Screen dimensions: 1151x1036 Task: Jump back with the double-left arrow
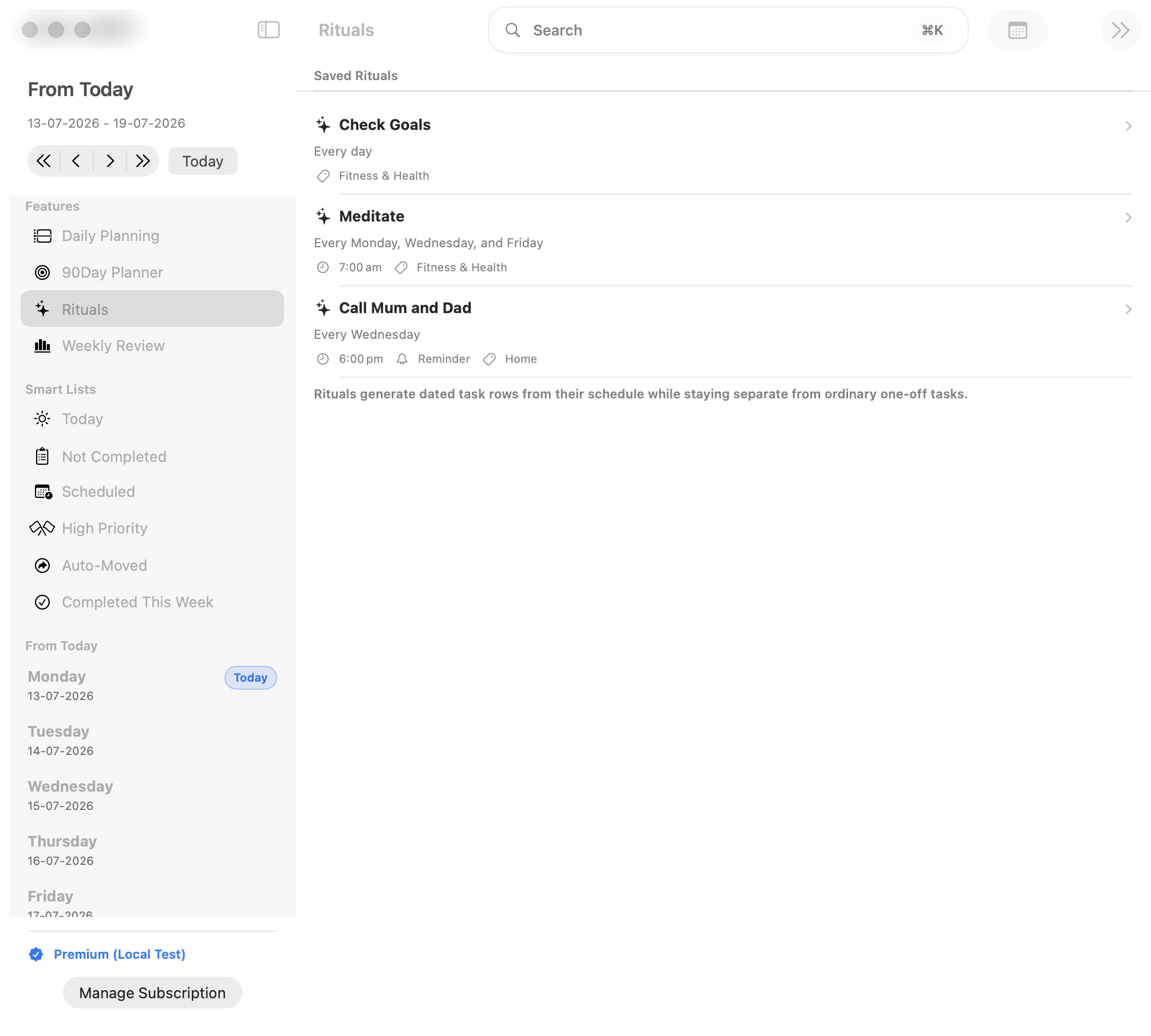click(44, 161)
